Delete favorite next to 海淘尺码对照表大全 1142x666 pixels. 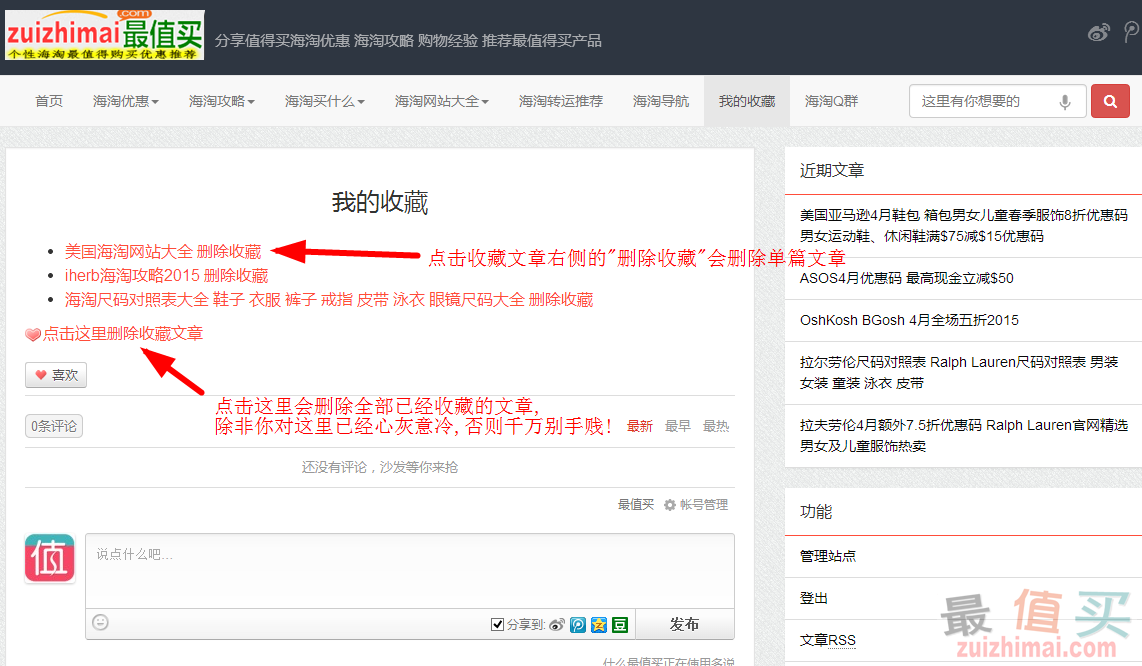point(561,300)
